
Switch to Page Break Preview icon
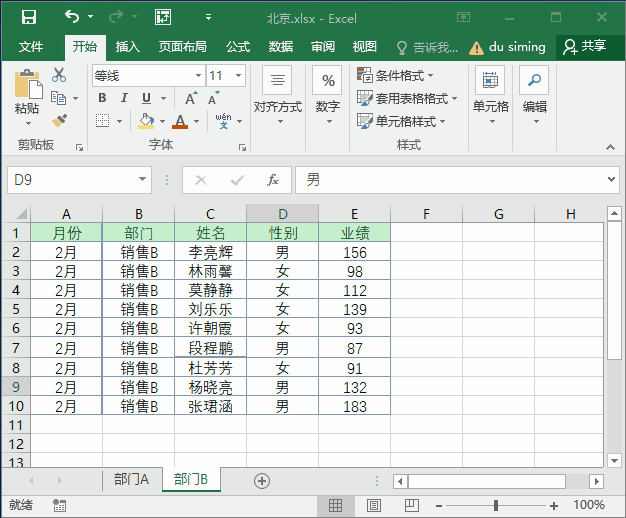(x=412, y=506)
